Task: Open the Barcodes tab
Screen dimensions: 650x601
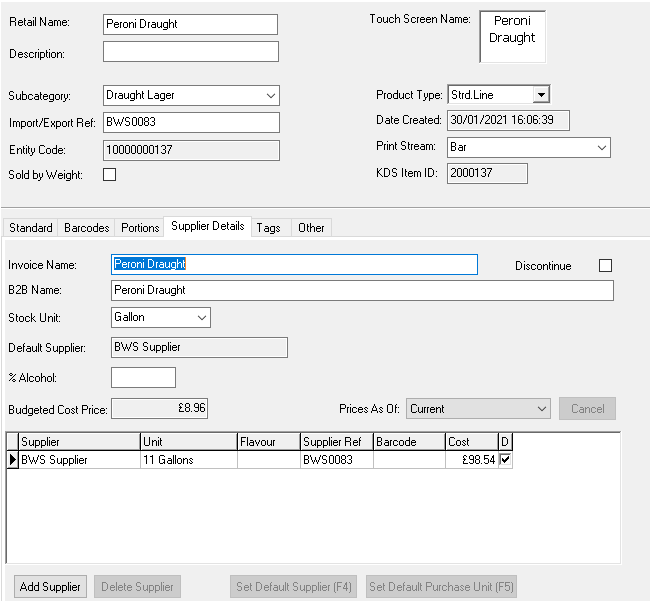Action: (x=87, y=228)
